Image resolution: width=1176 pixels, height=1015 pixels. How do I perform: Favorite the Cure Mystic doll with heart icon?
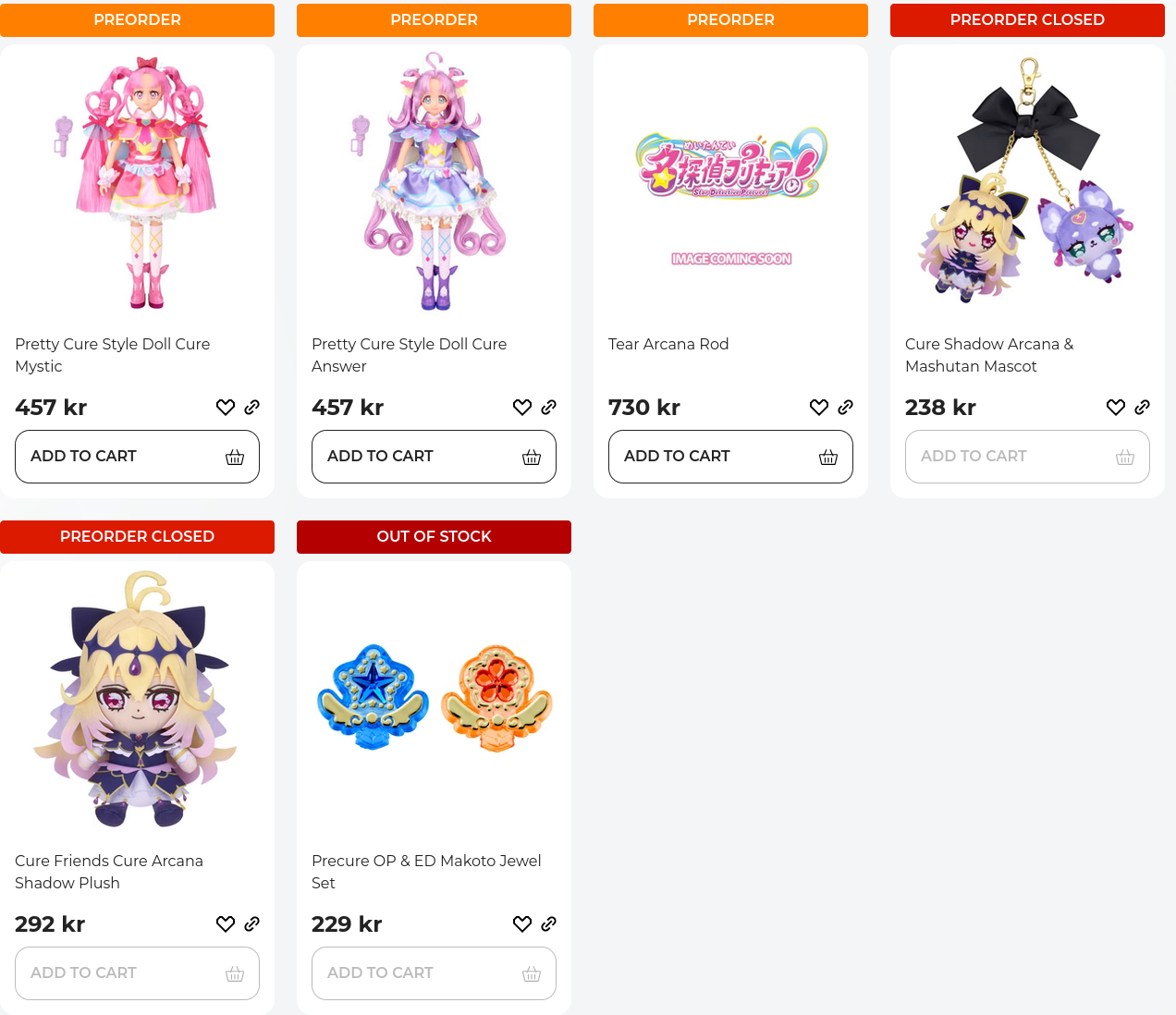tap(226, 408)
